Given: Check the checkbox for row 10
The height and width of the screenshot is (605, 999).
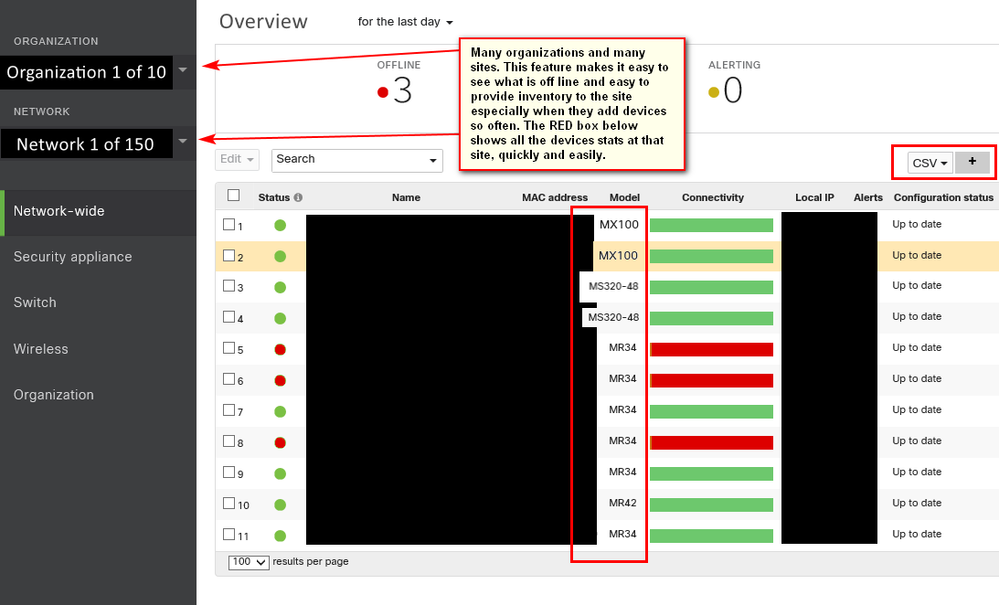Looking at the screenshot, I should click(229, 503).
